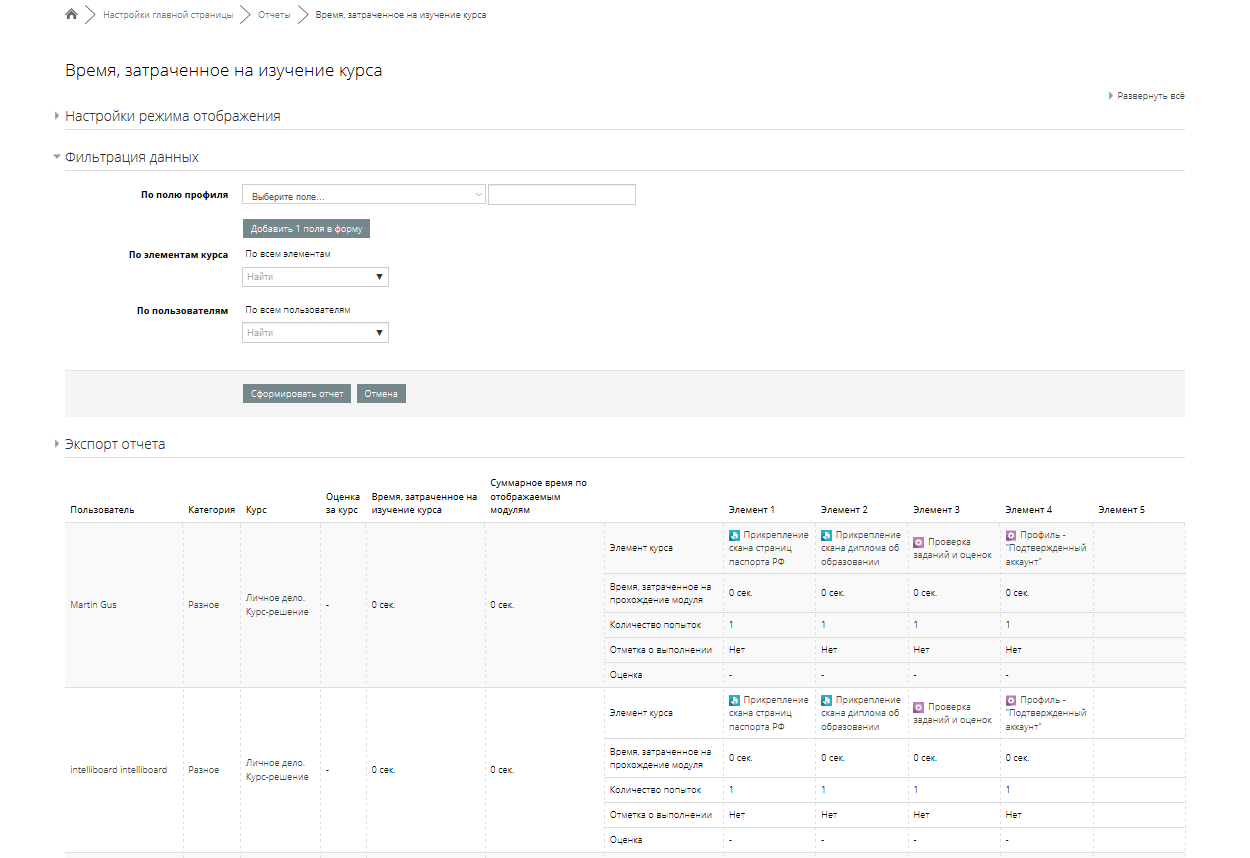
Task: Click the 'Профиль' element icon in Martin Gus row
Action: (1011, 535)
